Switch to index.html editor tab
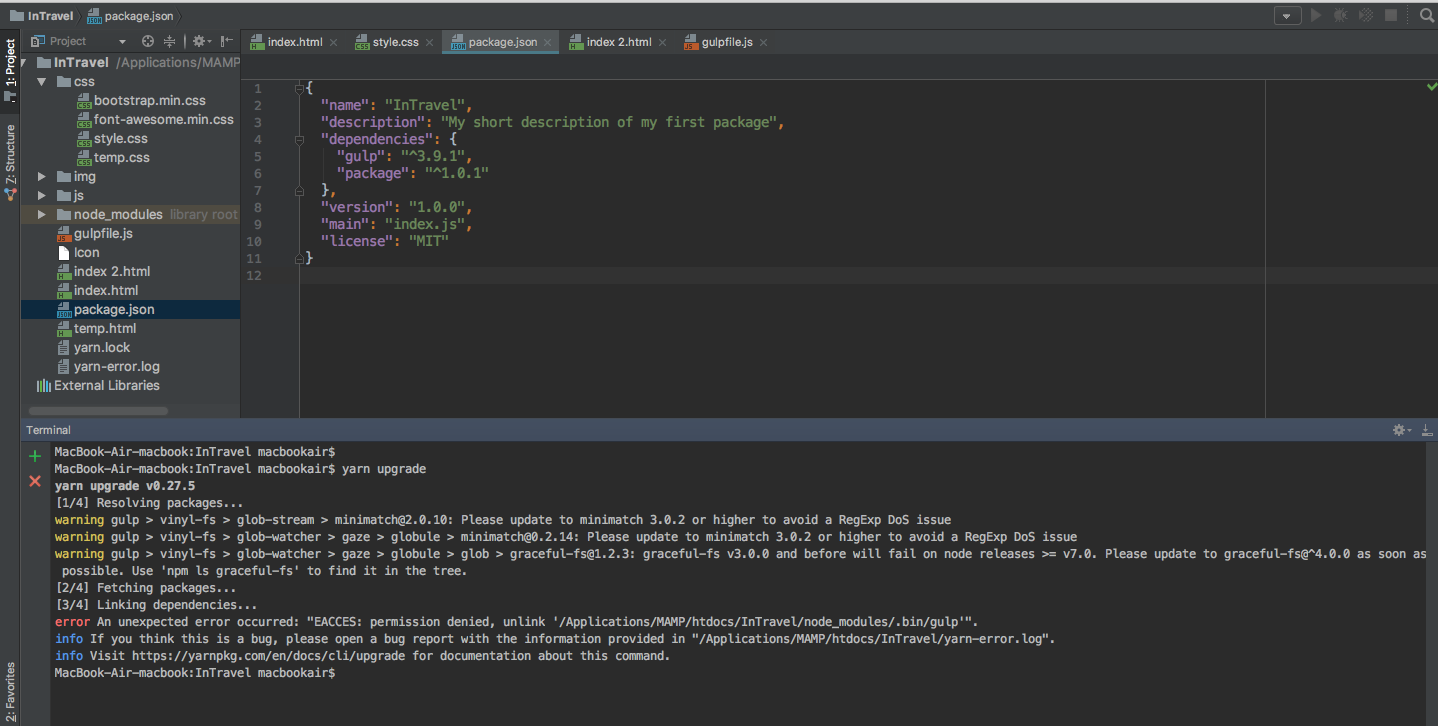Viewport: 1438px width, 726px height. [x=295, y=42]
